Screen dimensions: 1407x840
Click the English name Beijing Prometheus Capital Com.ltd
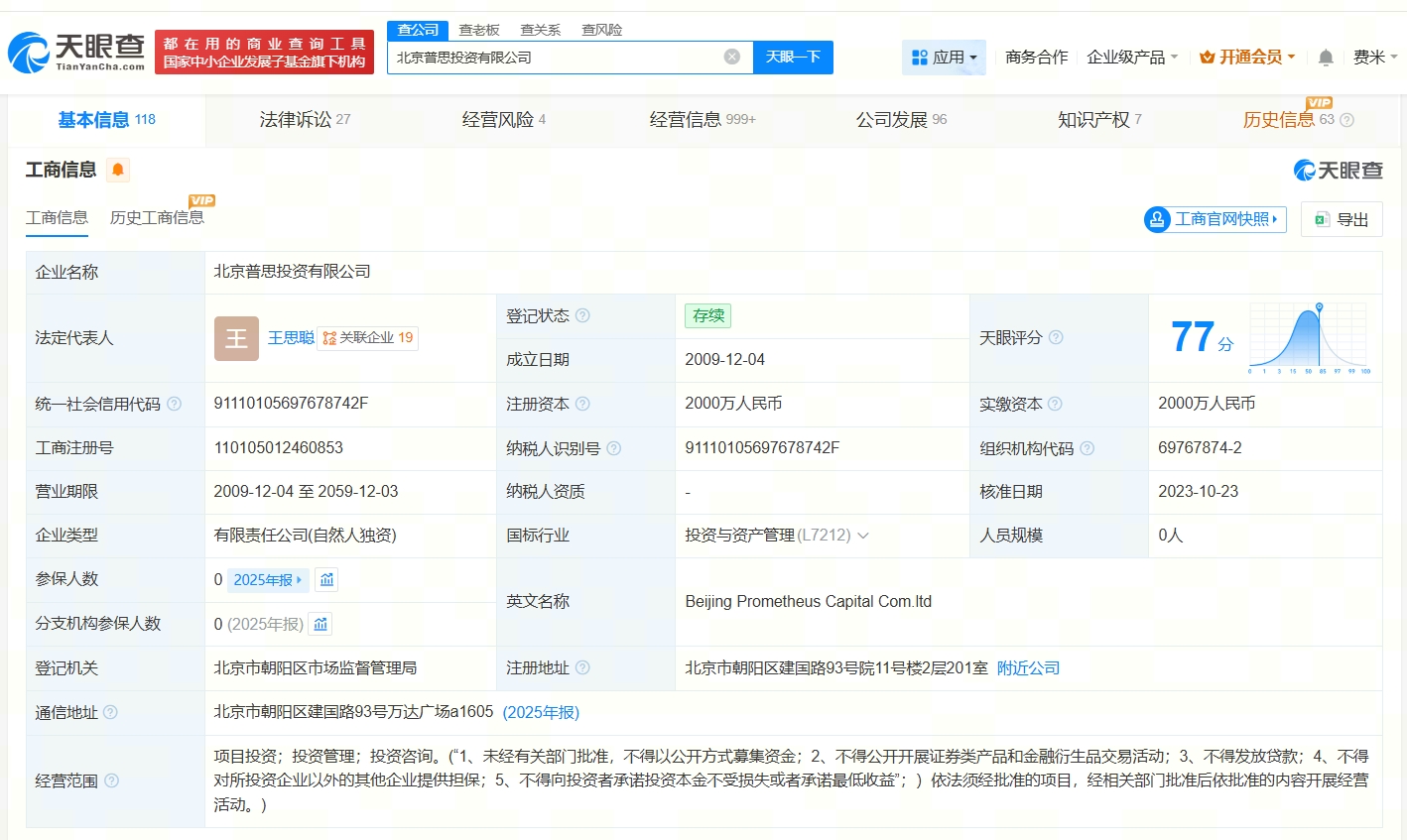pyautogui.click(x=809, y=602)
